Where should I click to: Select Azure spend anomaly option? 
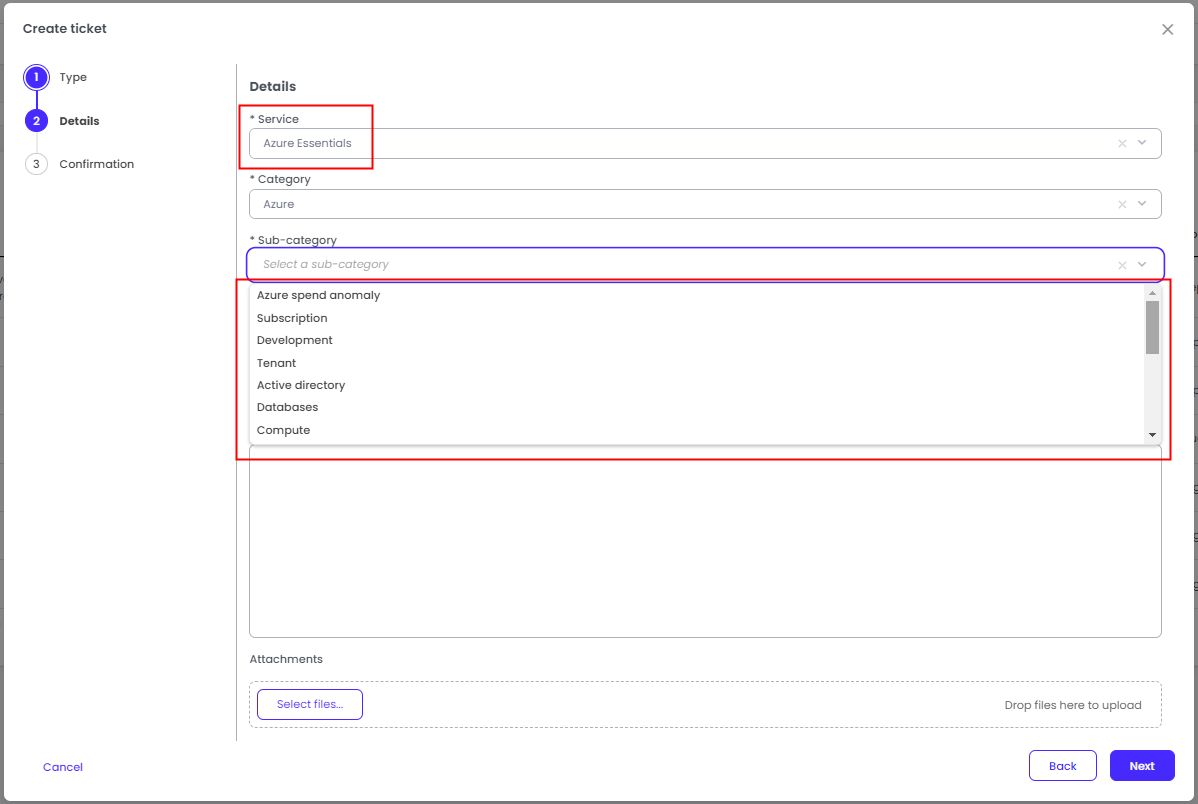click(x=318, y=296)
